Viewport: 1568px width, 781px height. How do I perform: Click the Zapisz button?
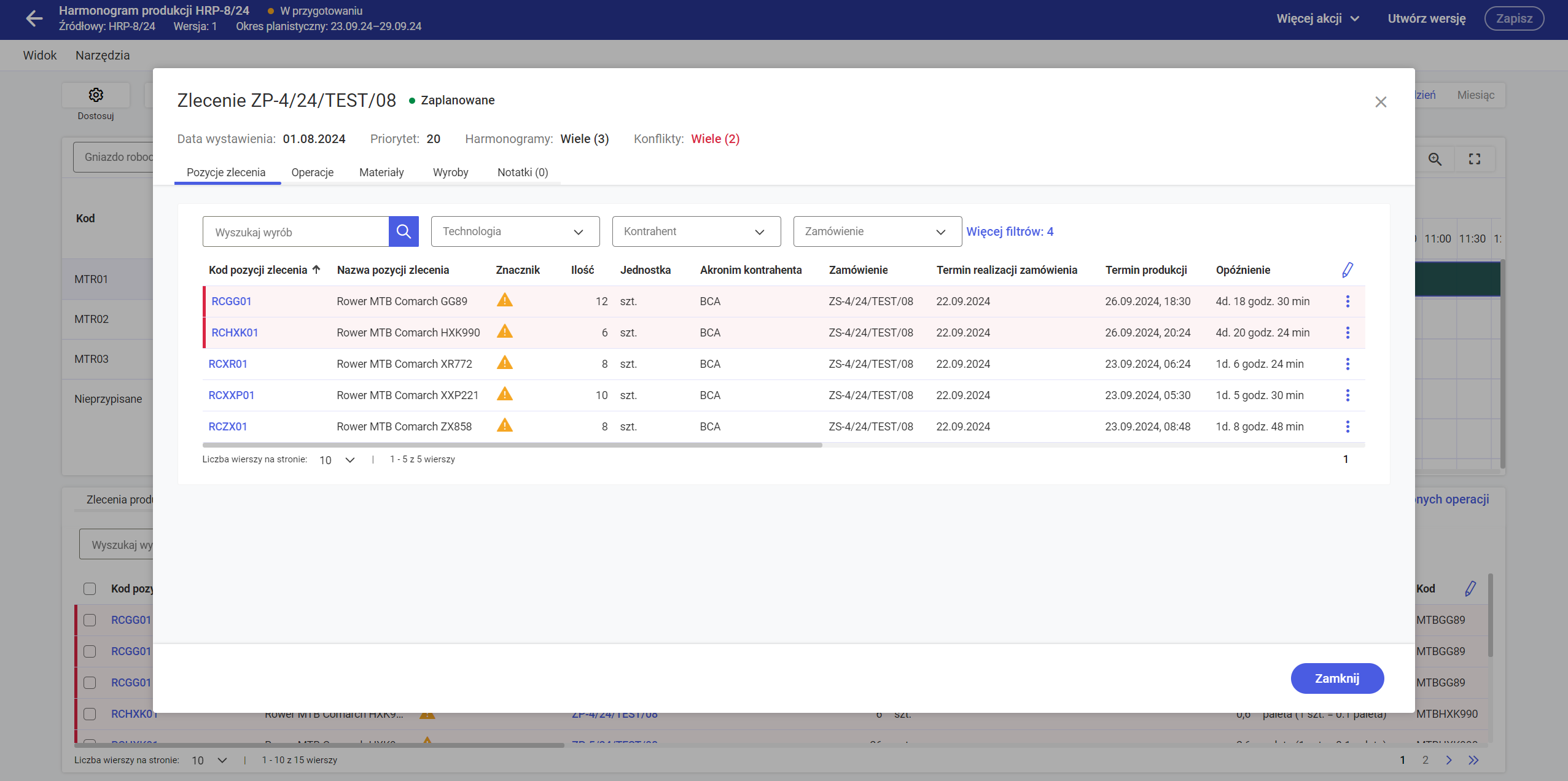pyautogui.click(x=1514, y=18)
